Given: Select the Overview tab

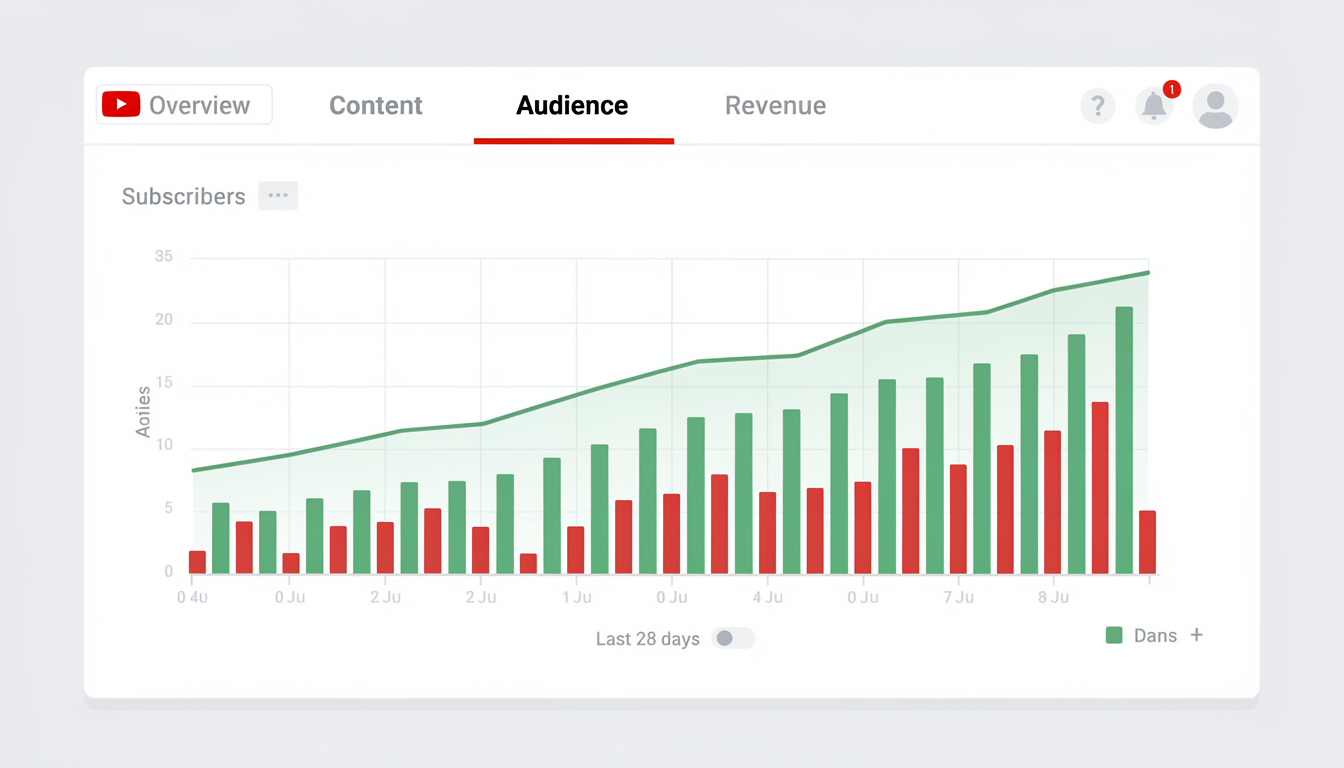Looking at the screenshot, I should pyautogui.click(x=199, y=104).
